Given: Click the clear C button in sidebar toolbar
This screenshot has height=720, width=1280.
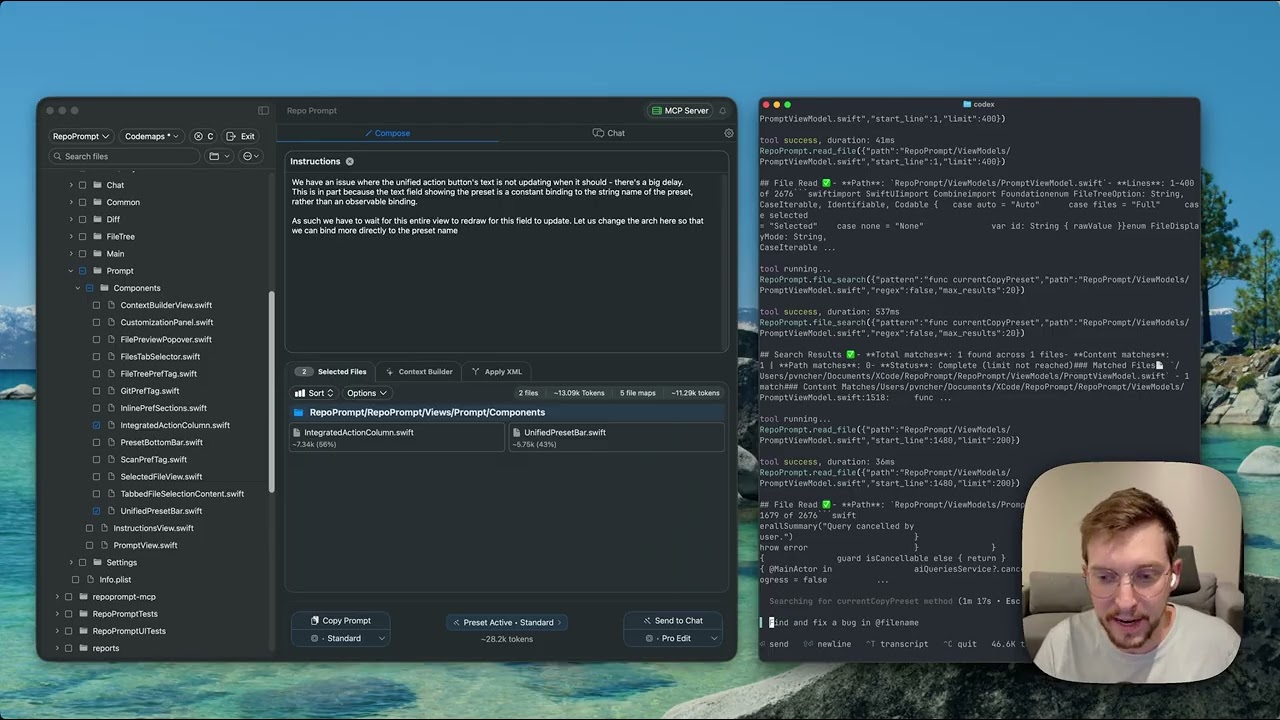Looking at the screenshot, I should point(204,136).
